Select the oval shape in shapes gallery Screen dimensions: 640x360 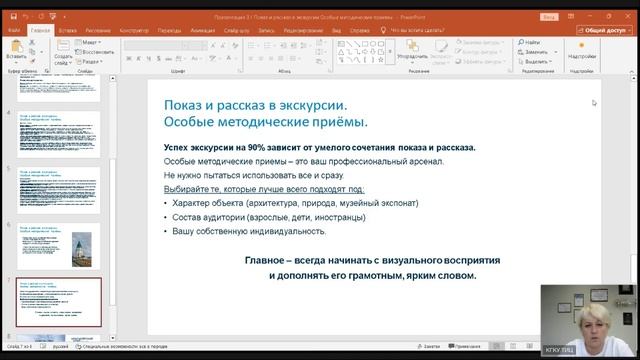pyautogui.click(x=373, y=44)
